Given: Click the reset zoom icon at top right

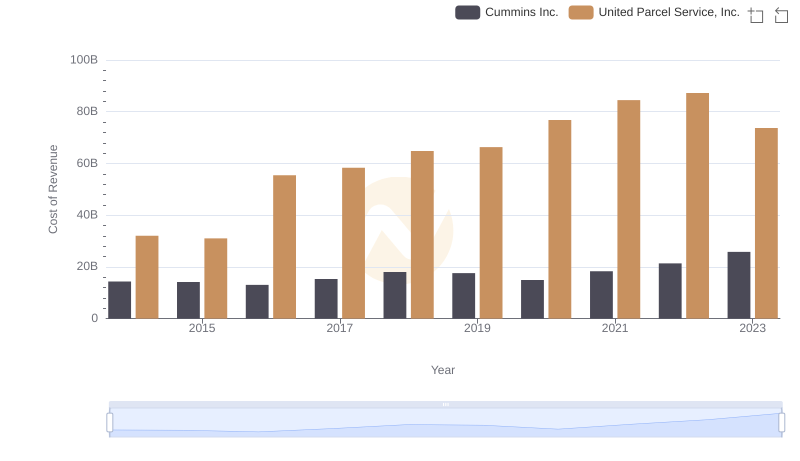Looking at the screenshot, I should [781, 14].
